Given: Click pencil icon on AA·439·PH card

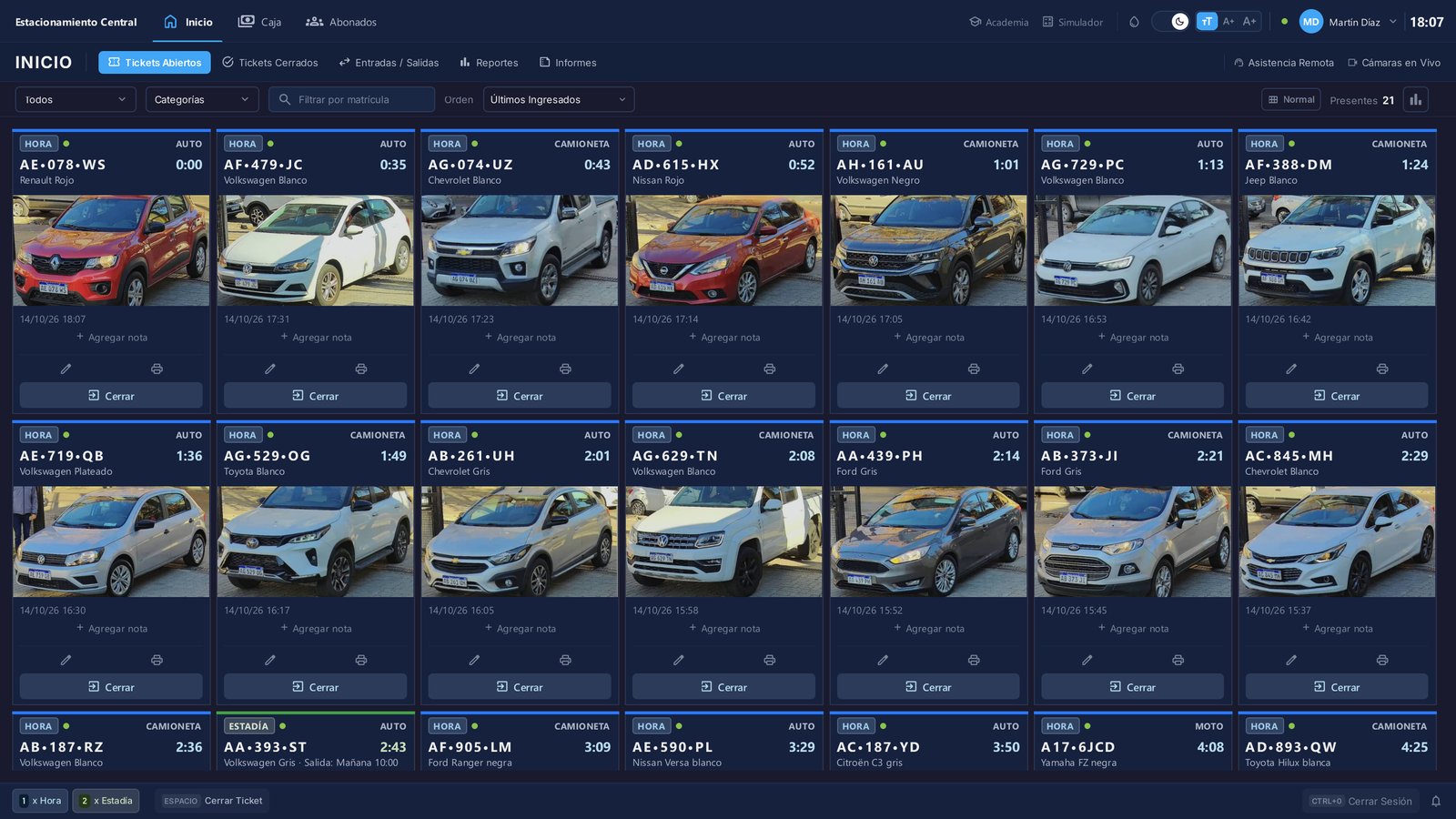Looking at the screenshot, I should click(x=883, y=660).
